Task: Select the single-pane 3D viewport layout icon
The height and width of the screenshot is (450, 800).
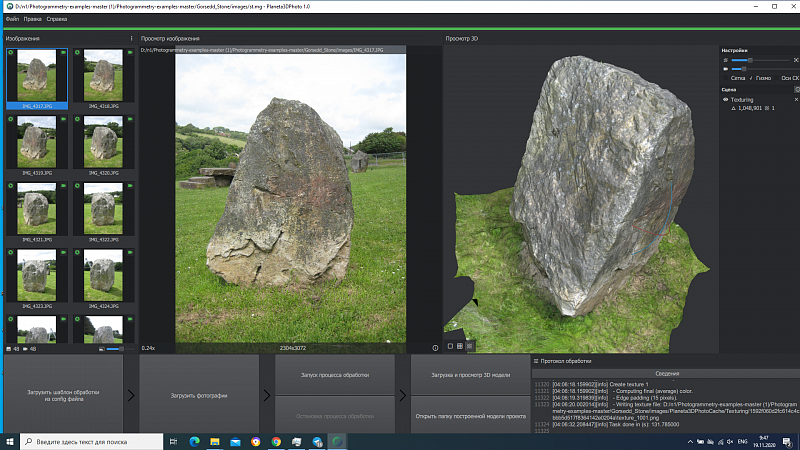Action: 450,346
